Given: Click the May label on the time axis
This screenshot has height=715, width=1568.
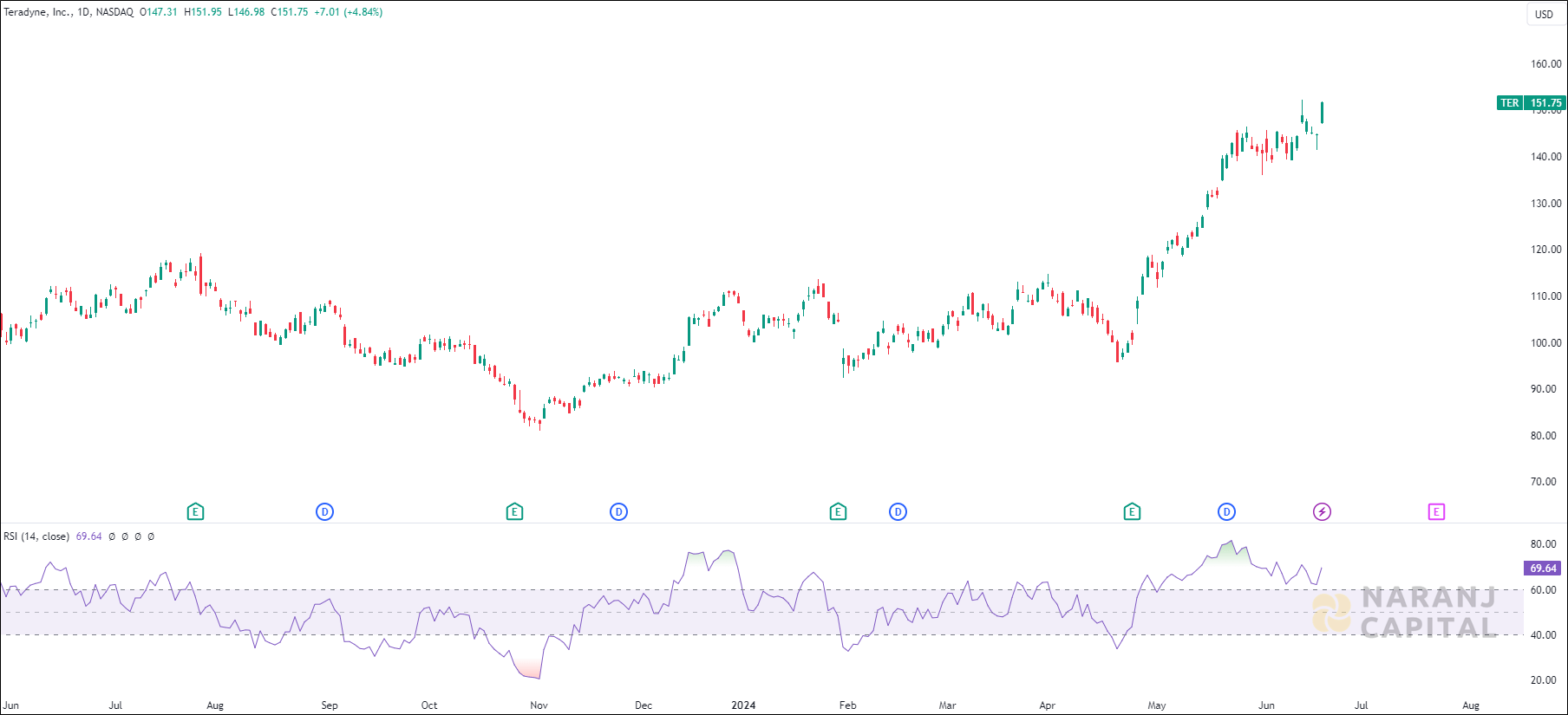Looking at the screenshot, I should [x=1156, y=705].
